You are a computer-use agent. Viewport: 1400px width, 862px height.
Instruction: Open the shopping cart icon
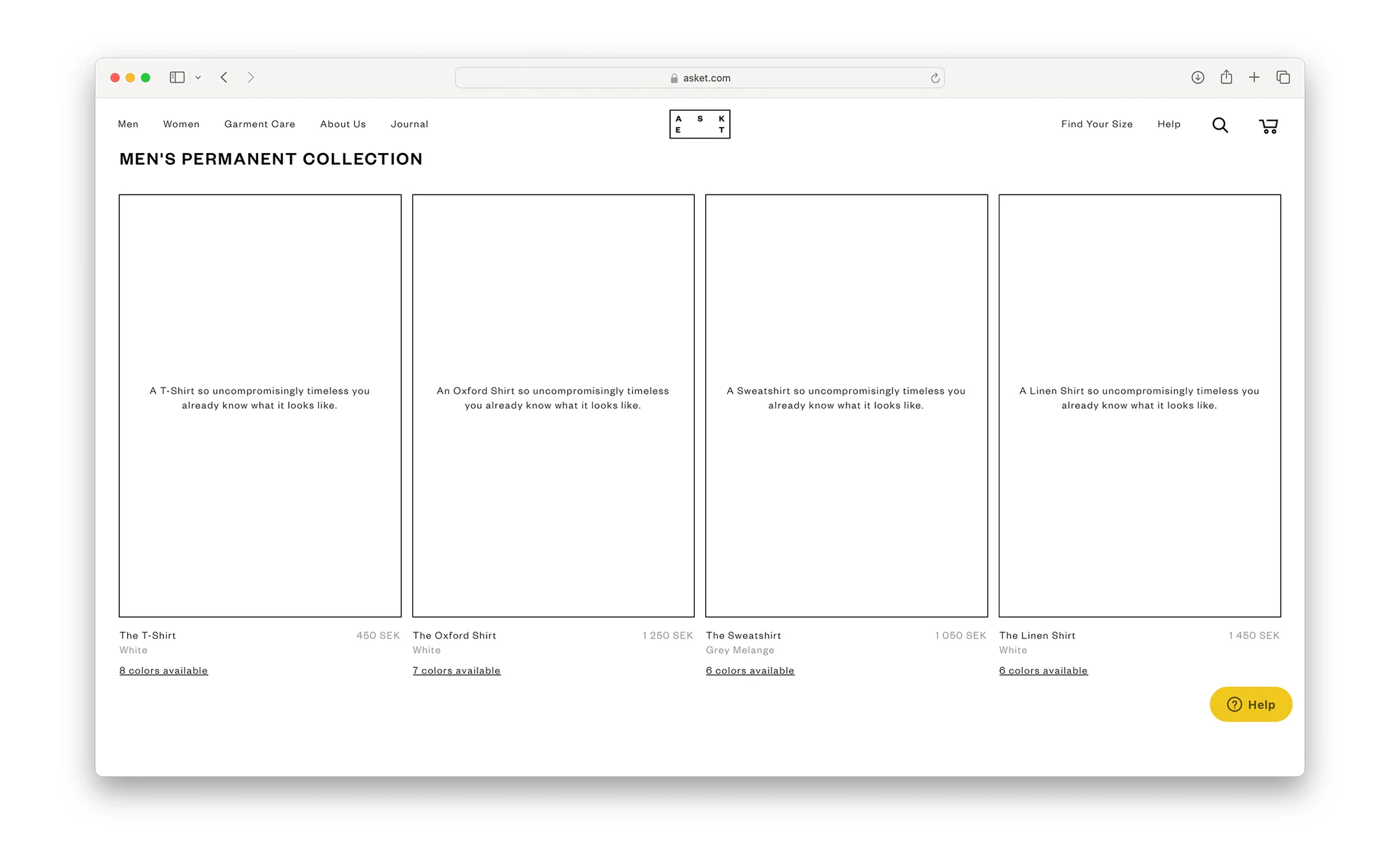coord(1268,126)
